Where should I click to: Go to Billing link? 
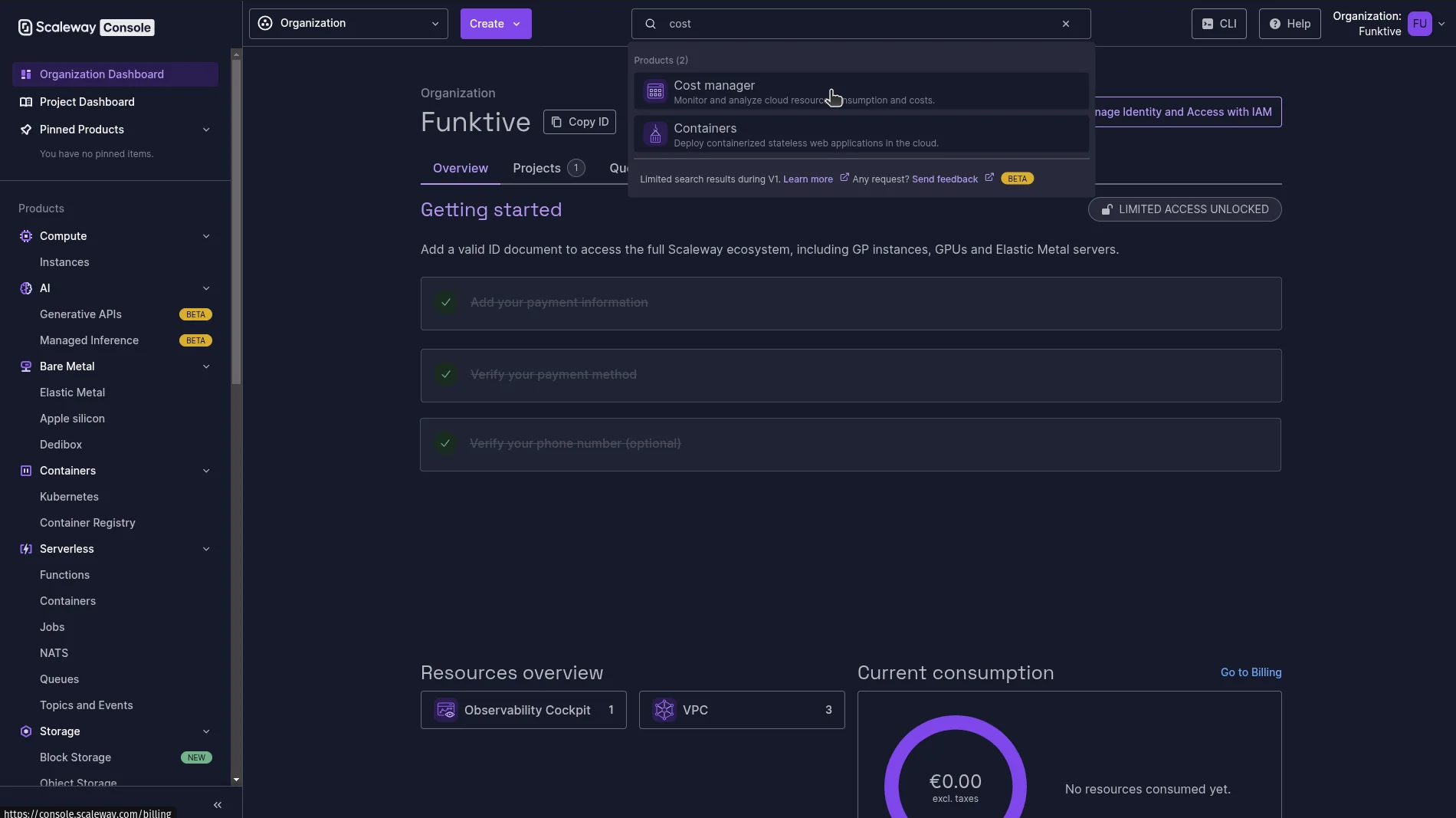click(x=1251, y=672)
